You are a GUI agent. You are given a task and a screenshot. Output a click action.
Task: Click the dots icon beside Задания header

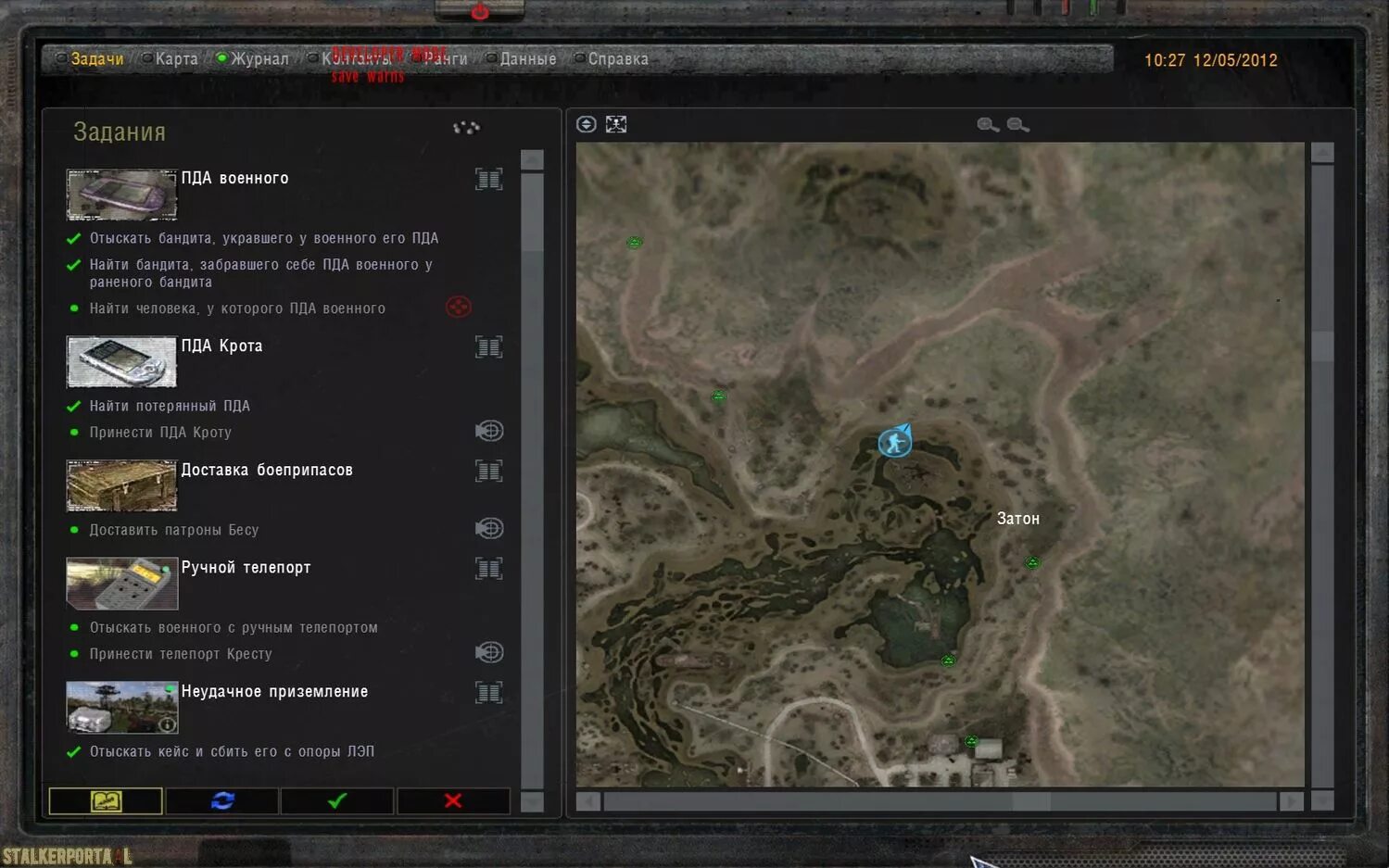pyautogui.click(x=466, y=128)
